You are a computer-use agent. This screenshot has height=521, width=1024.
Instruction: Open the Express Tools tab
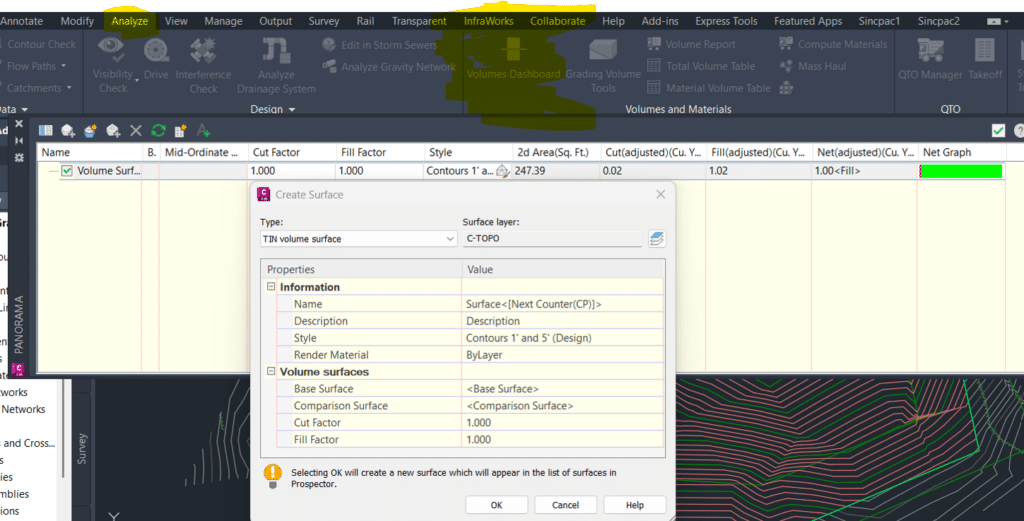(x=726, y=21)
